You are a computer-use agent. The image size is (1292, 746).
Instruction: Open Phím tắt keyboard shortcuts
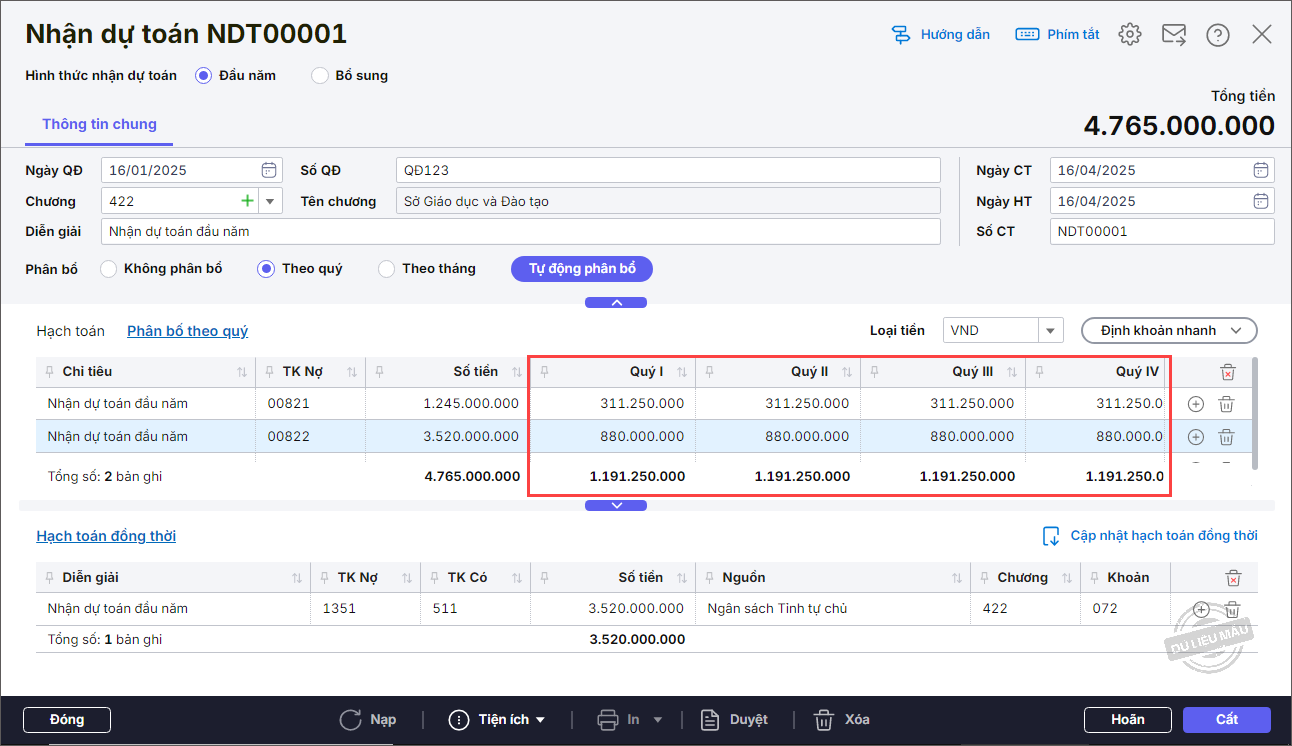coord(1057,34)
